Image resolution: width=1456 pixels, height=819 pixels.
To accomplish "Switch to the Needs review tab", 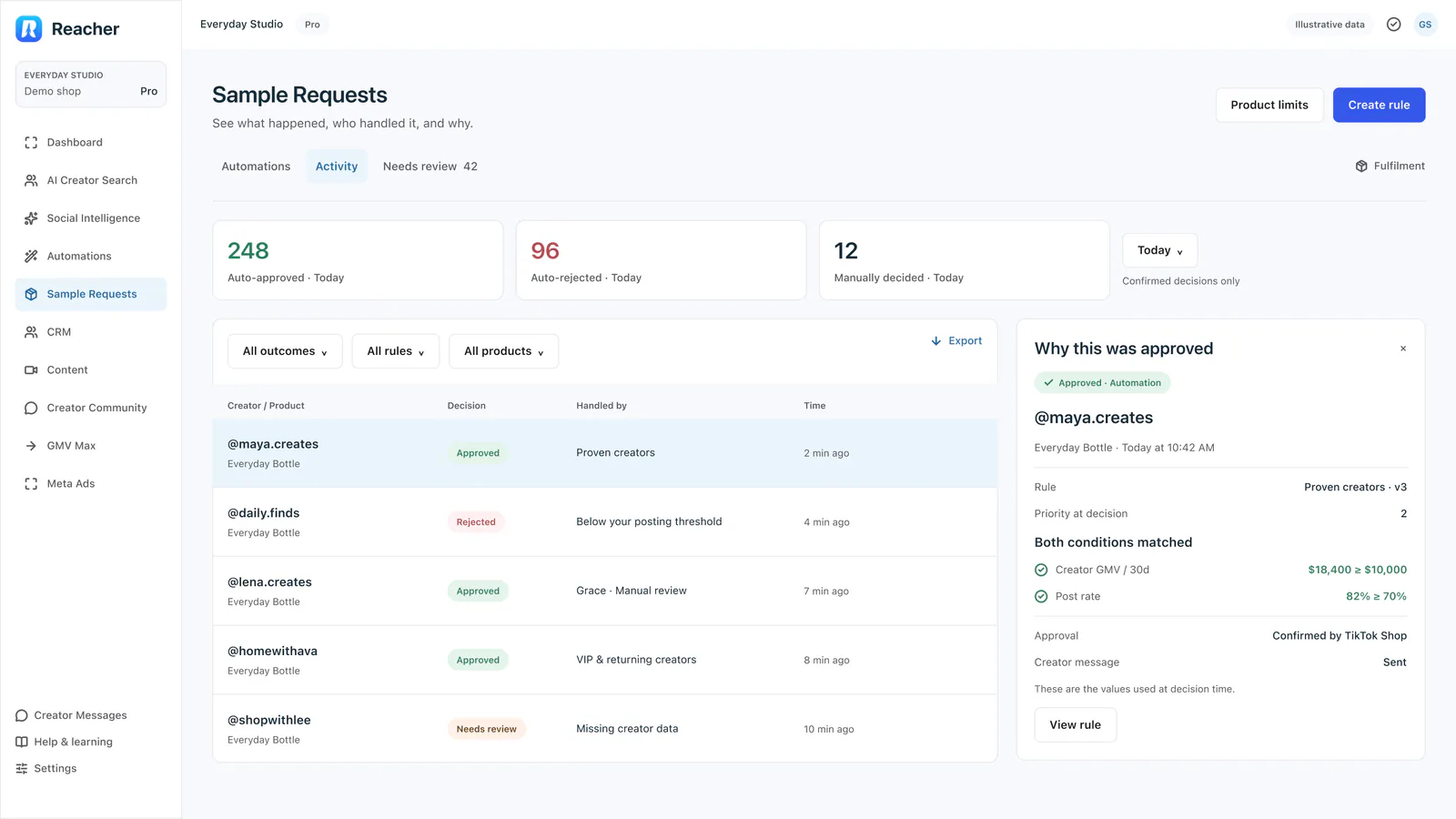I will [x=430, y=167].
